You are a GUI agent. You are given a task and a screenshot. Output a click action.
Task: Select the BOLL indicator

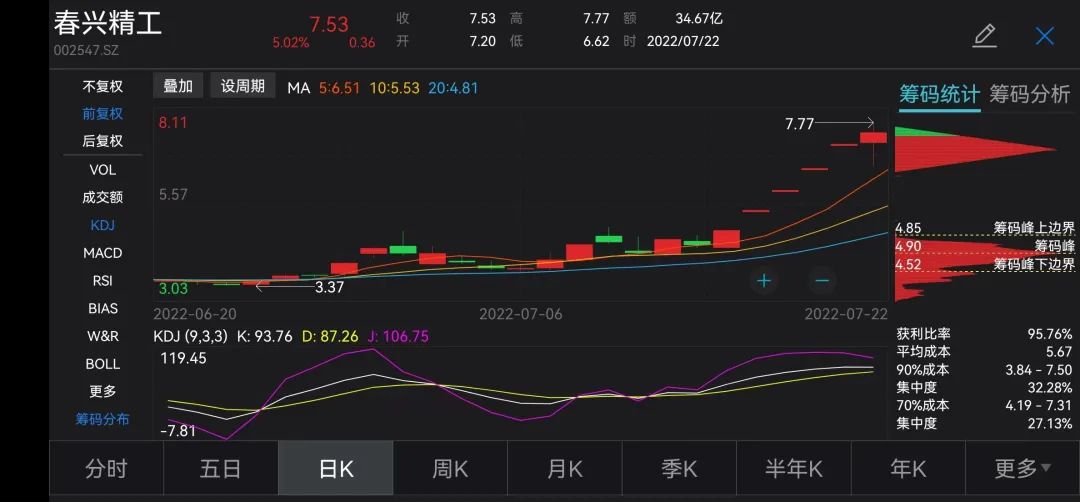pyautogui.click(x=102, y=364)
